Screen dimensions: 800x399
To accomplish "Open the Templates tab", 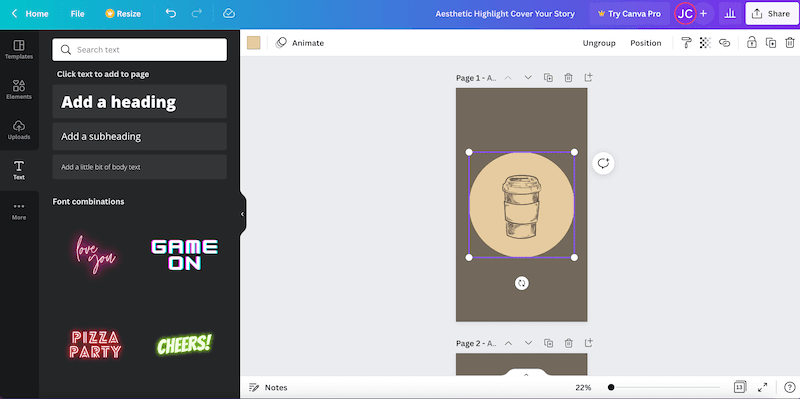I will [19, 49].
